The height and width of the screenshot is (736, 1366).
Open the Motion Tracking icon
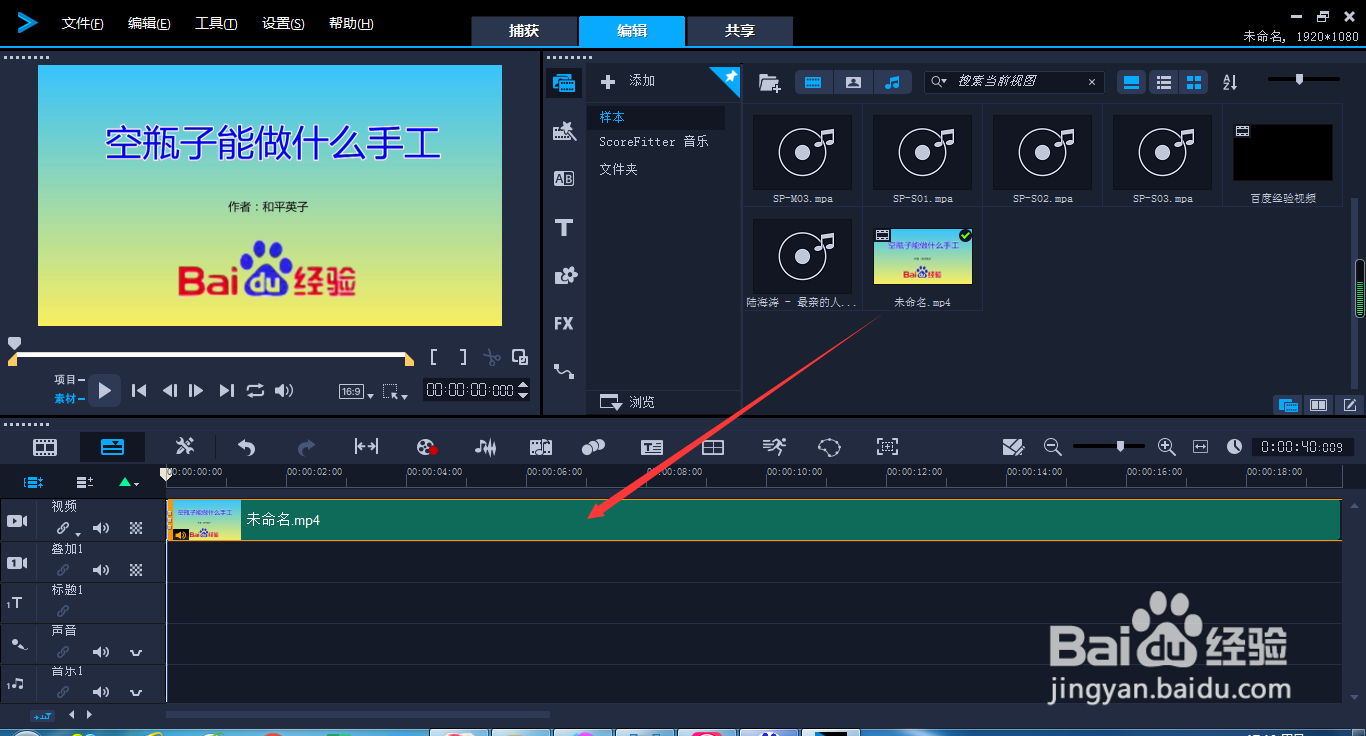pyautogui.click(x=593, y=447)
